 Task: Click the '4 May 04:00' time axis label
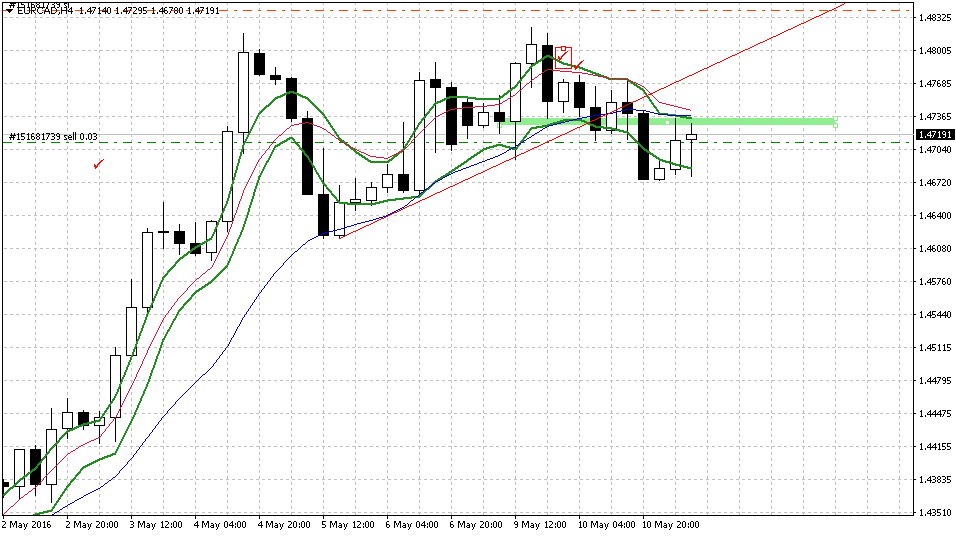219,524
